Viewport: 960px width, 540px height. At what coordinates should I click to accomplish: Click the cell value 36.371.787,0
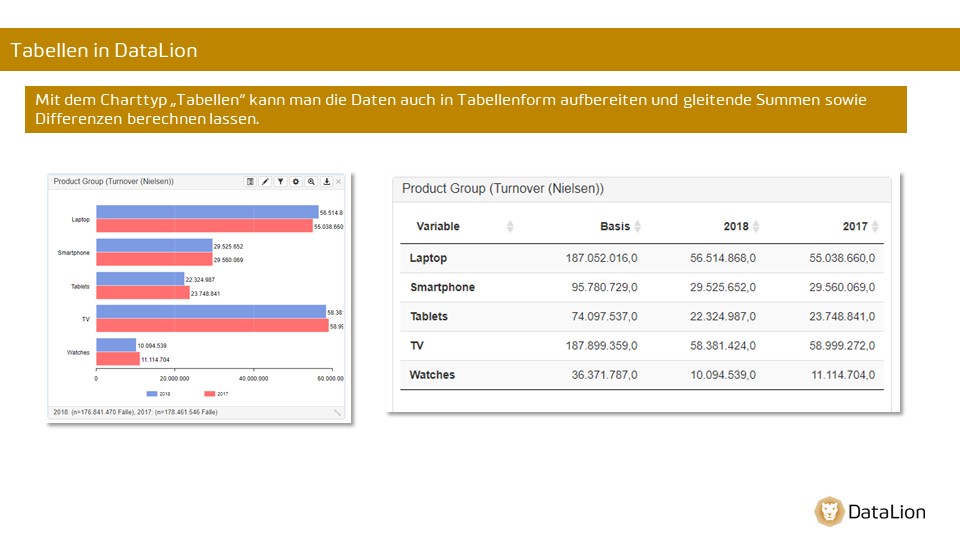pos(604,375)
